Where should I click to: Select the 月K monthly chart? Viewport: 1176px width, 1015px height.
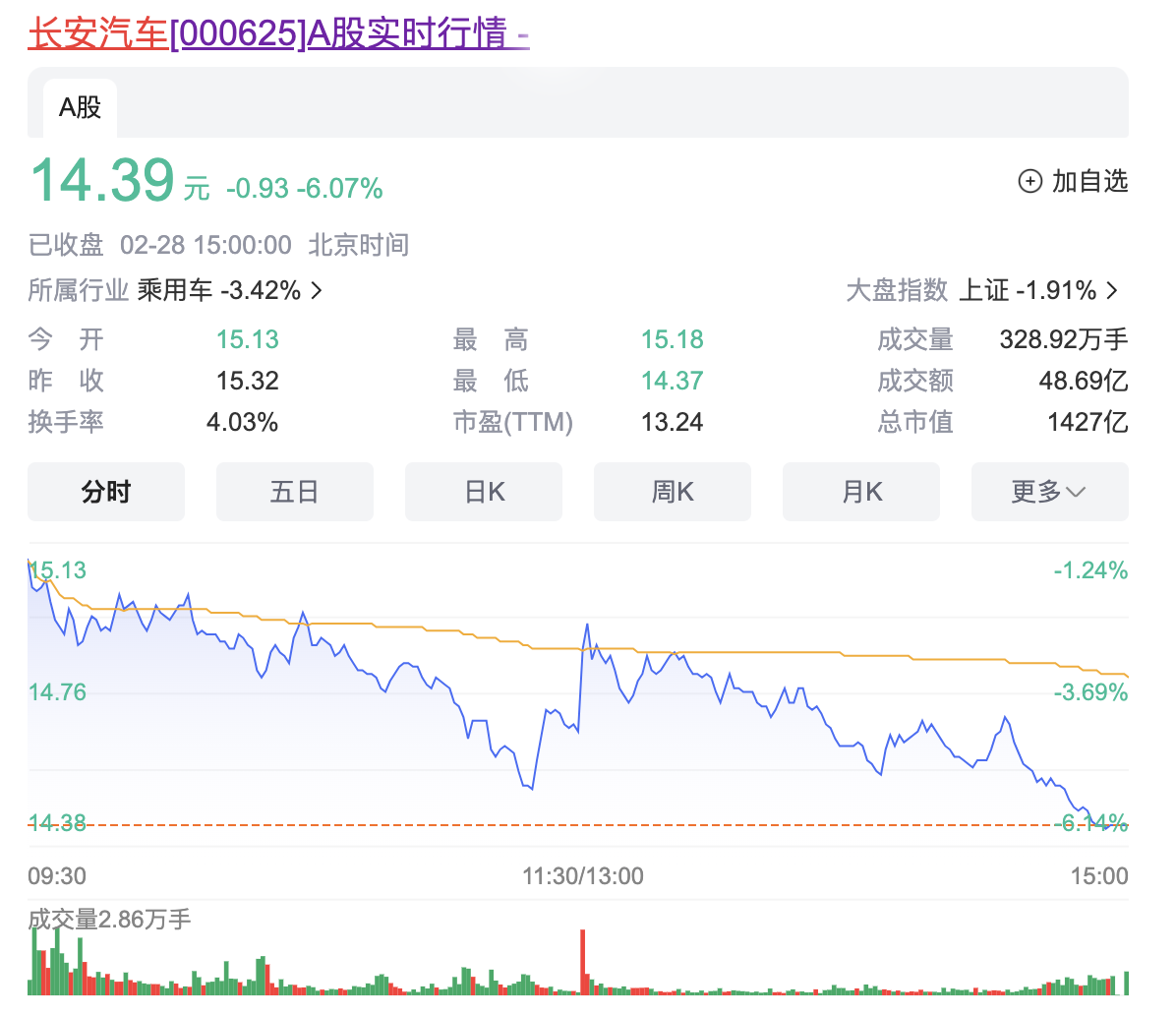pyautogui.click(x=861, y=492)
